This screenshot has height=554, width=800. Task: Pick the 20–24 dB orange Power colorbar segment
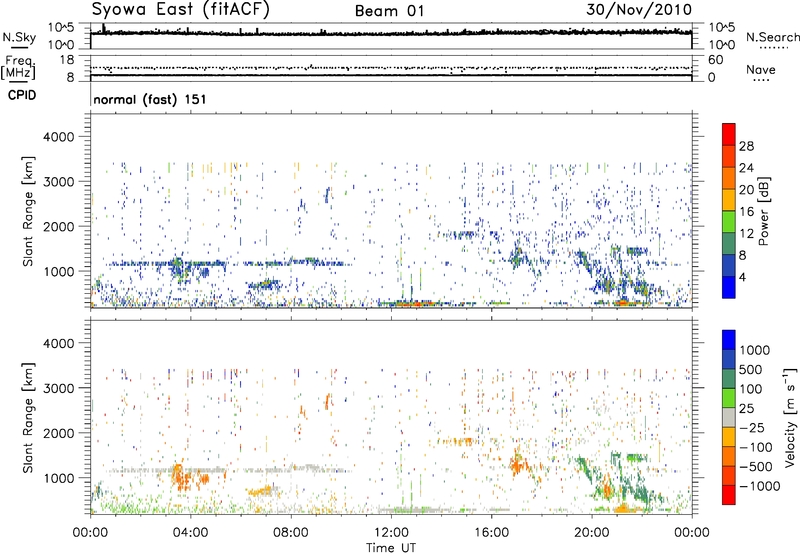(729, 178)
